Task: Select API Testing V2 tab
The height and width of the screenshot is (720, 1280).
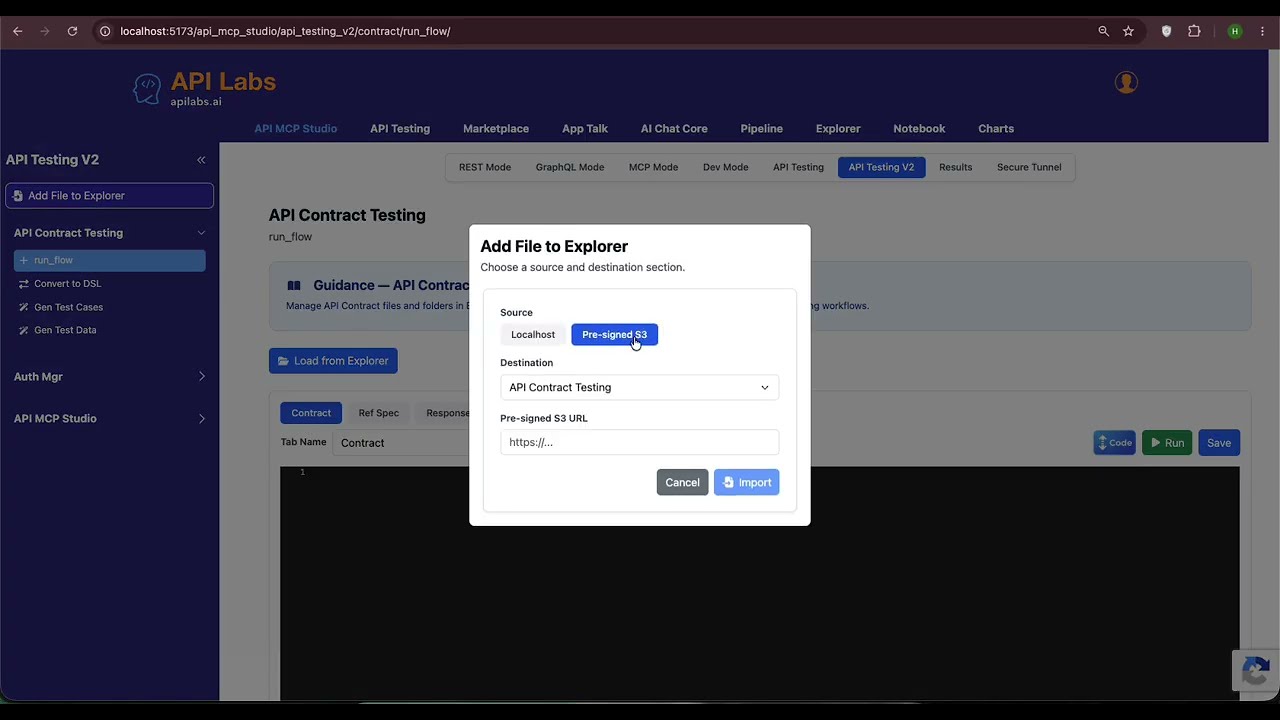Action: tap(881, 167)
